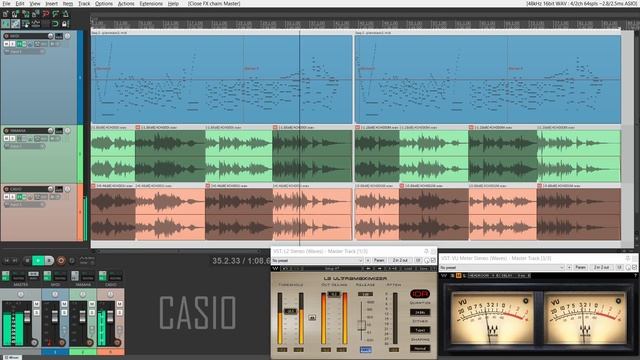
Task: Open the Insert menu
Action: [51, 3]
